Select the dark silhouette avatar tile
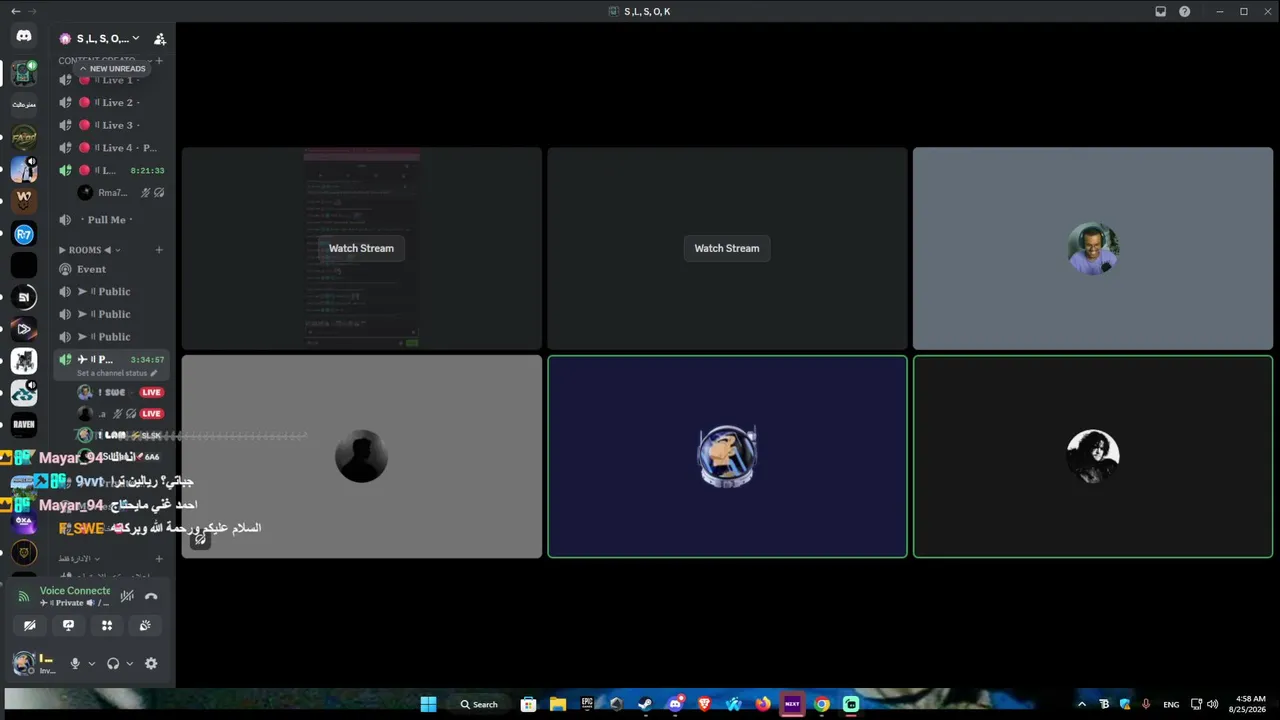The width and height of the screenshot is (1280, 720). pos(361,457)
